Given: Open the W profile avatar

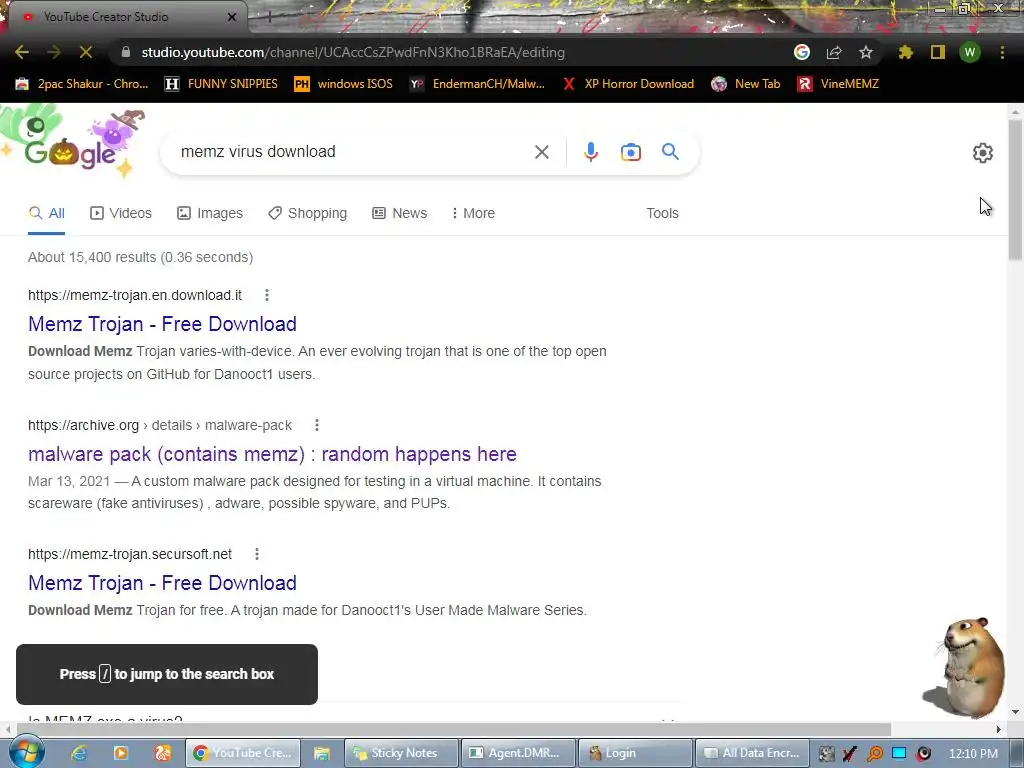Looking at the screenshot, I should [970, 52].
